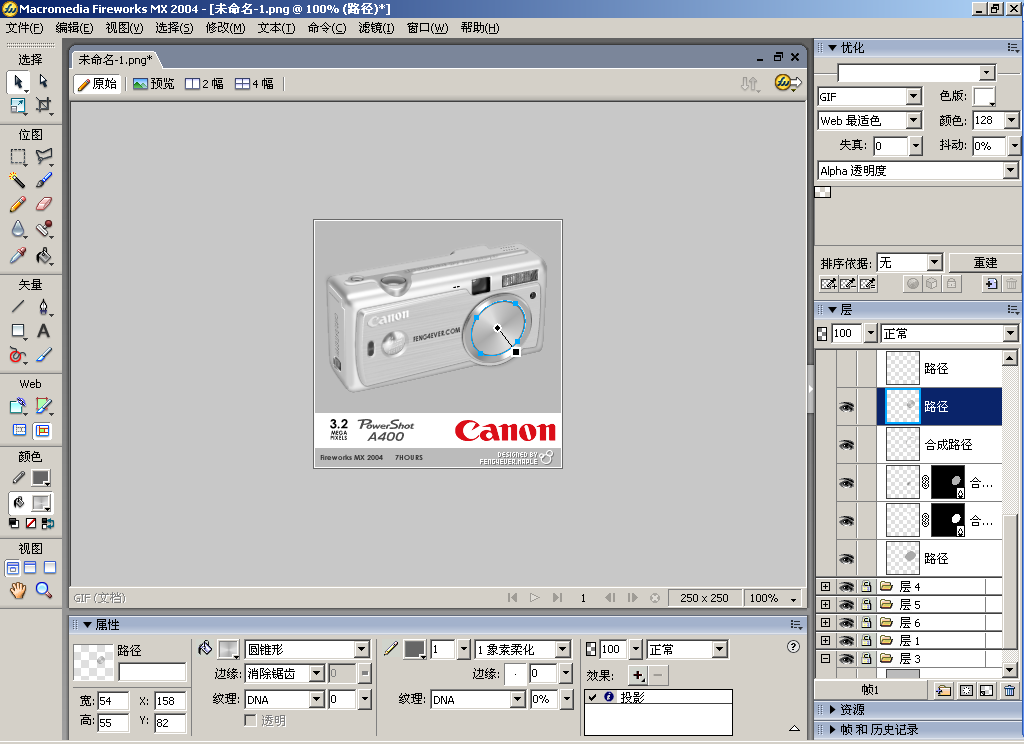The width and height of the screenshot is (1024, 744).
Task: Switch to the 2 幅 view tab
Action: coord(204,84)
